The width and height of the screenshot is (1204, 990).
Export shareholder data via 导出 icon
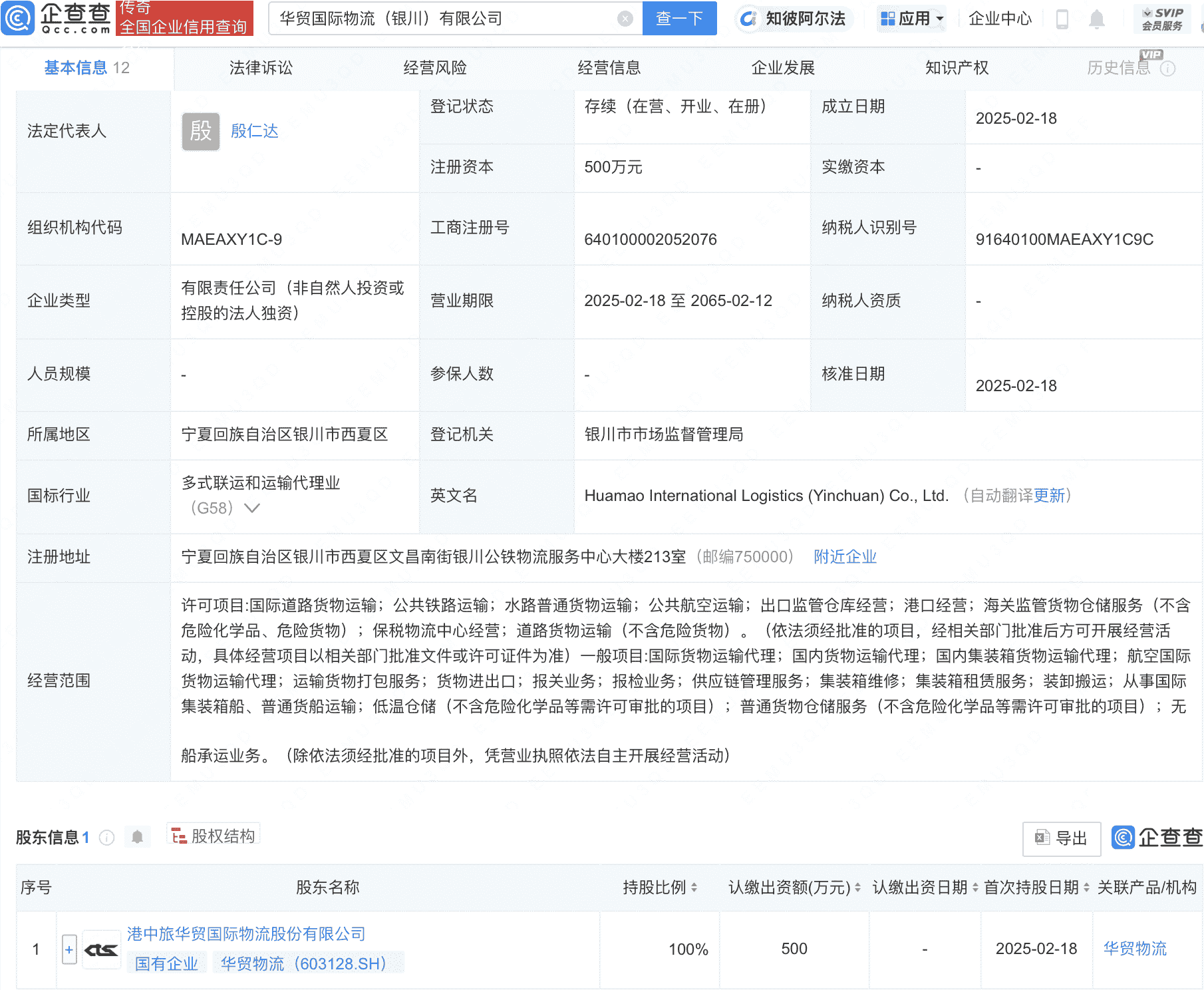pyautogui.click(x=1062, y=838)
